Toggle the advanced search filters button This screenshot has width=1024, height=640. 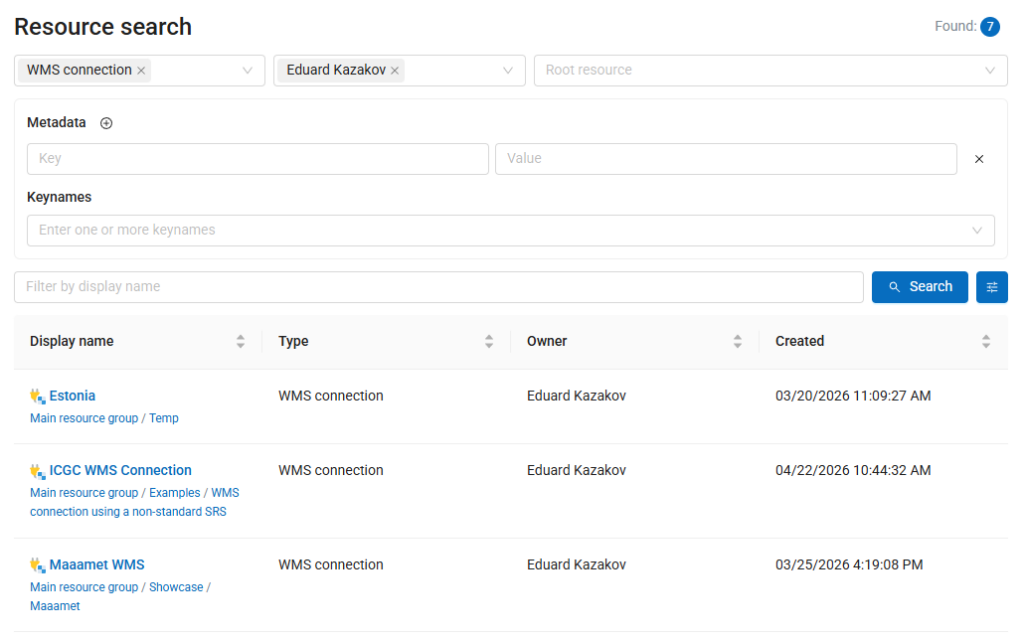991,287
